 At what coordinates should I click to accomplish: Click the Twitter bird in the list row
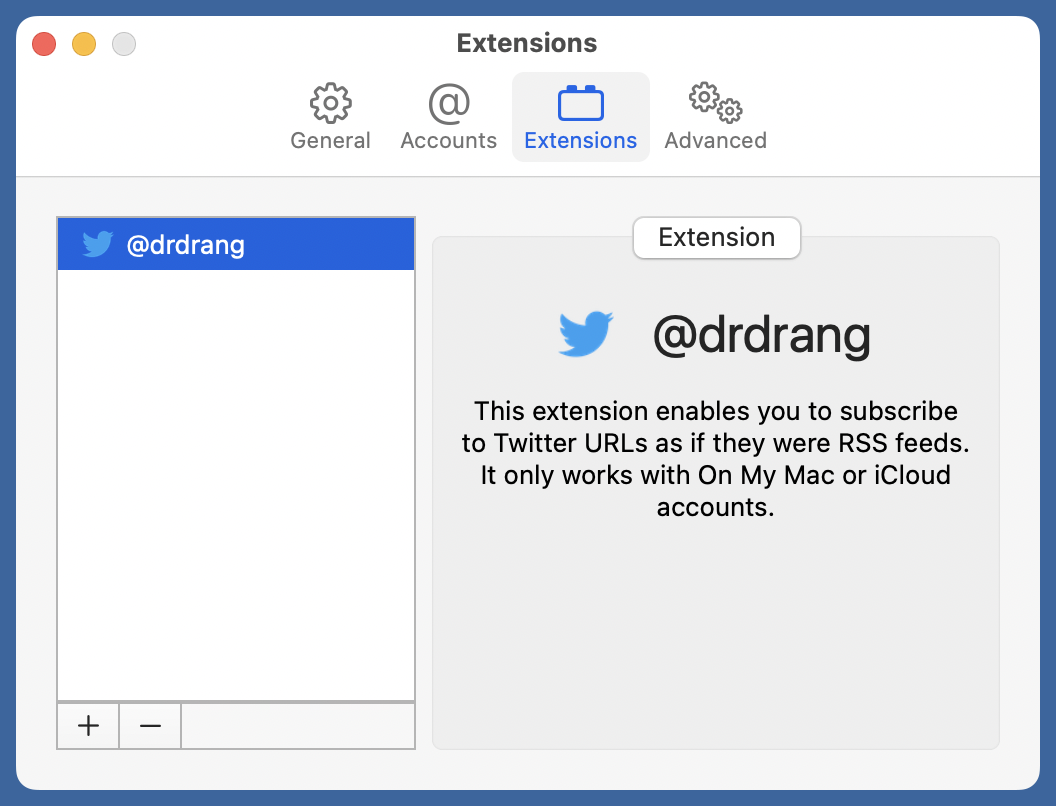point(97,244)
